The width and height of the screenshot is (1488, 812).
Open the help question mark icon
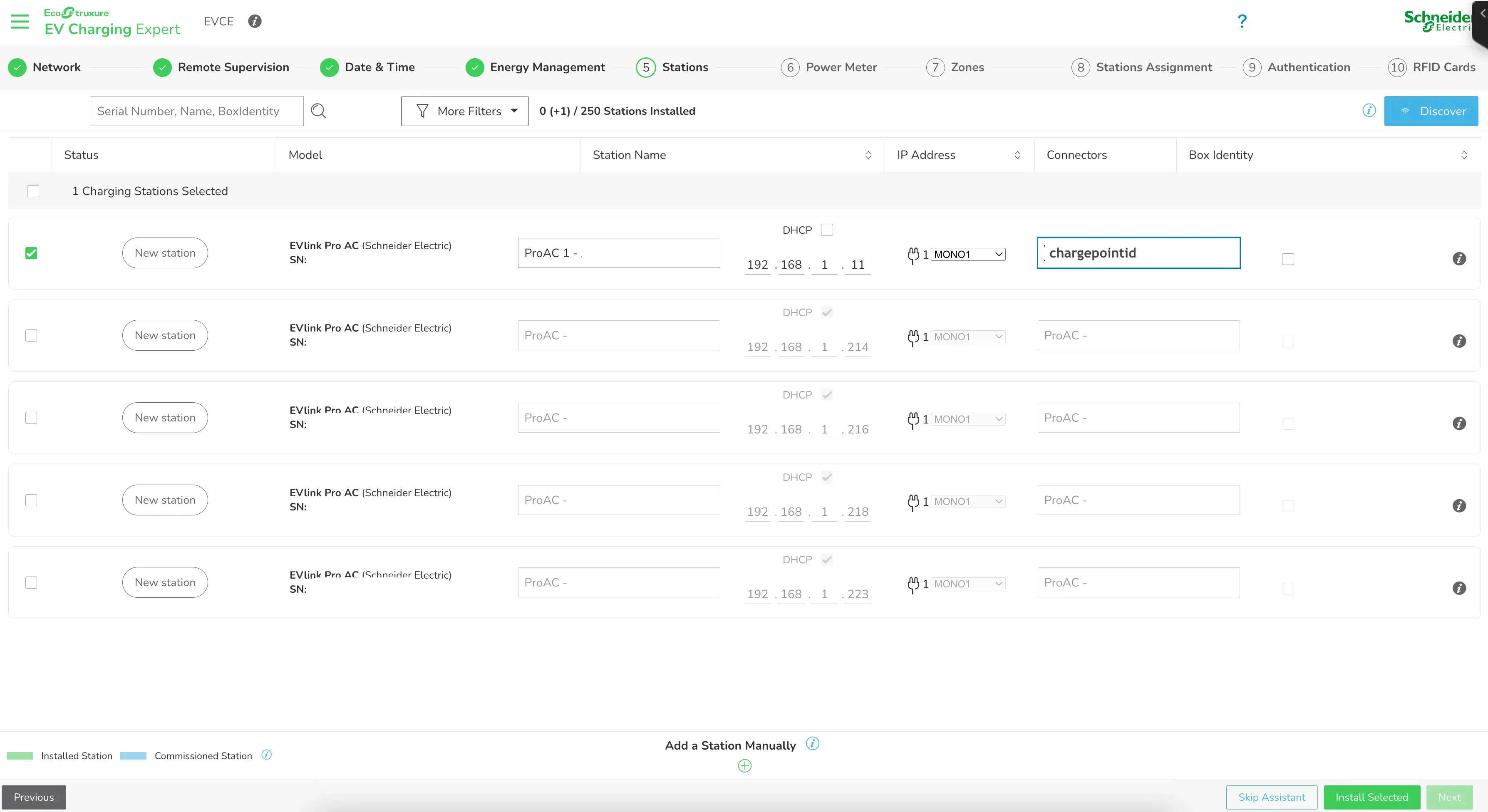coord(1242,21)
